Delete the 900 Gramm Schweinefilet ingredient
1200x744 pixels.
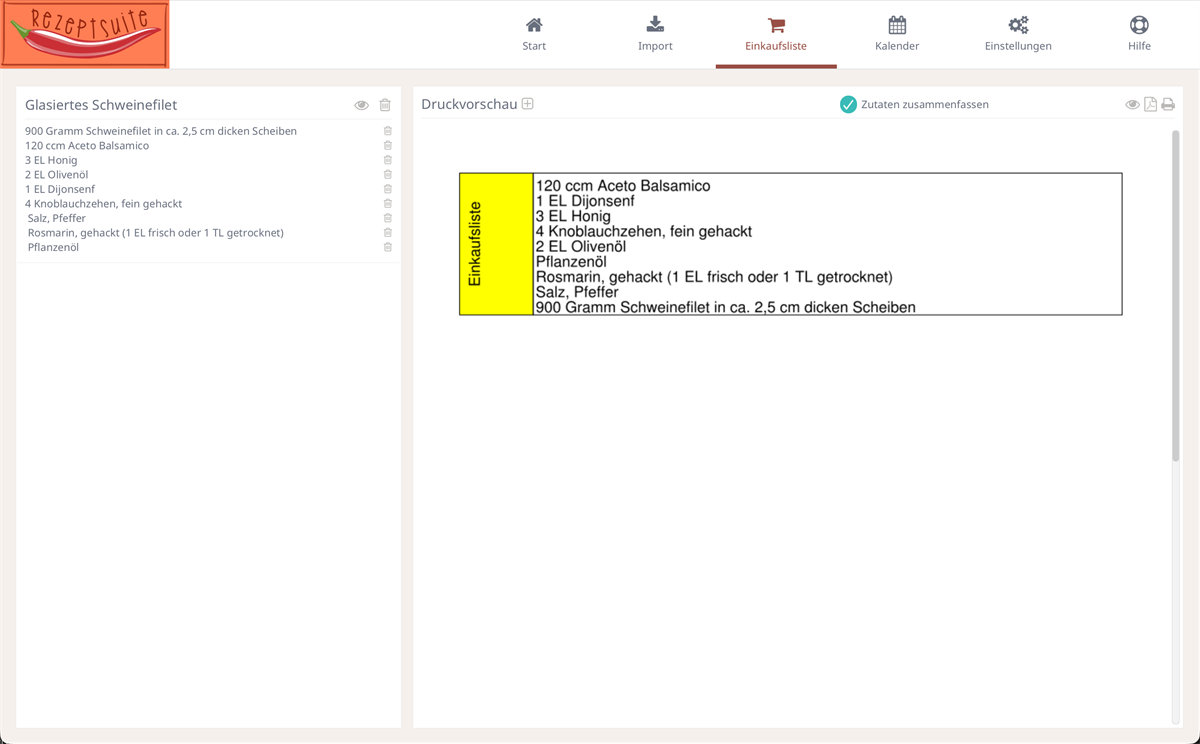[x=388, y=131]
